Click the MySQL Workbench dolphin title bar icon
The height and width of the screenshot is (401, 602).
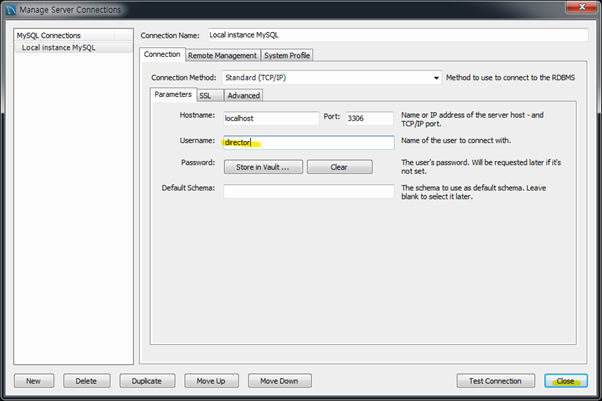pyautogui.click(x=11, y=10)
